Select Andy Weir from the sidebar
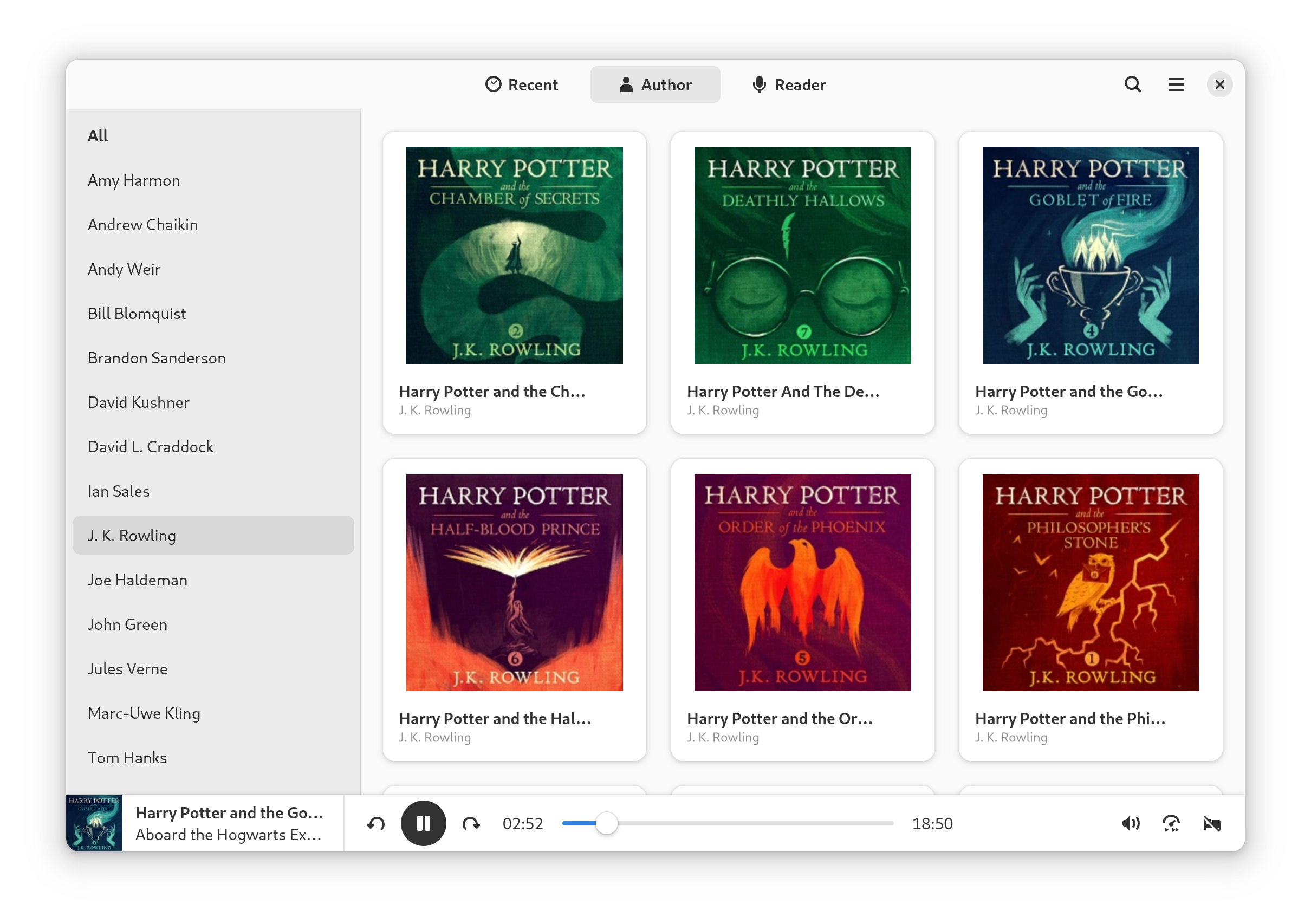This screenshot has height=924, width=1311. point(124,269)
